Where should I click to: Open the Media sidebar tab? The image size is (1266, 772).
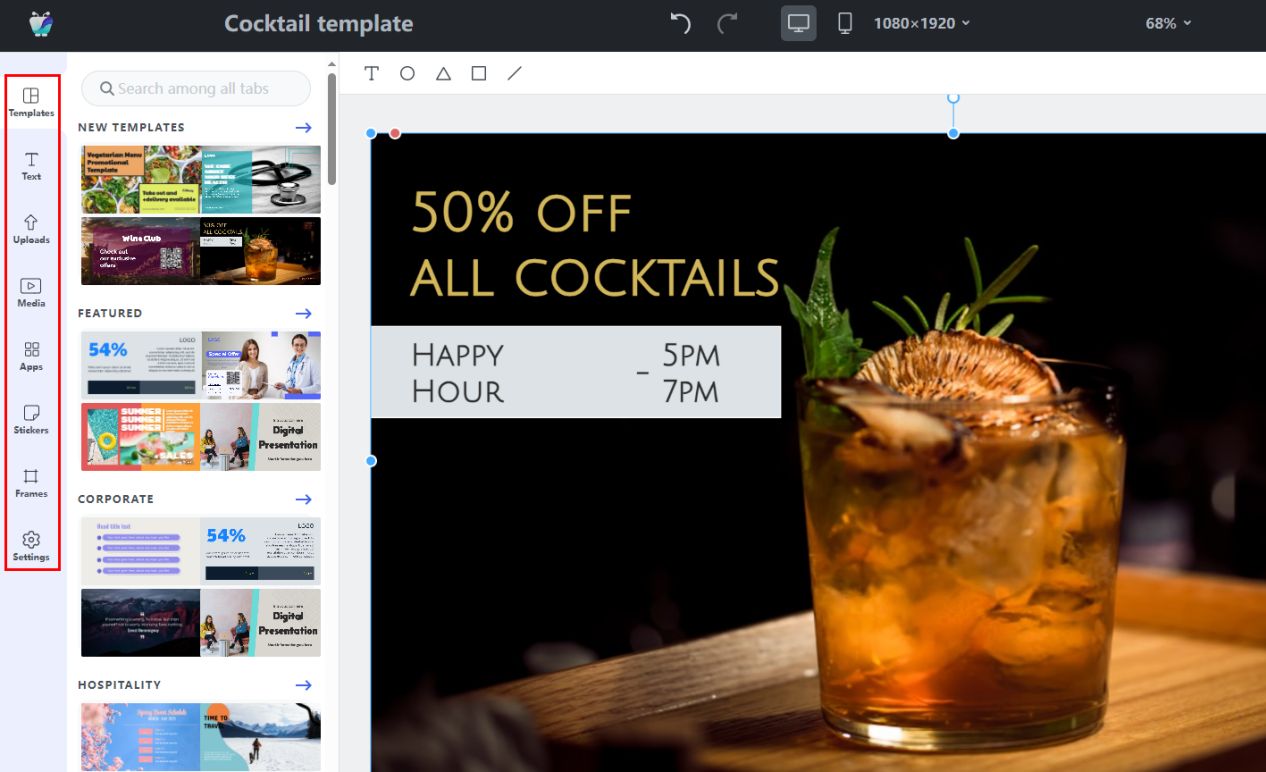point(32,293)
